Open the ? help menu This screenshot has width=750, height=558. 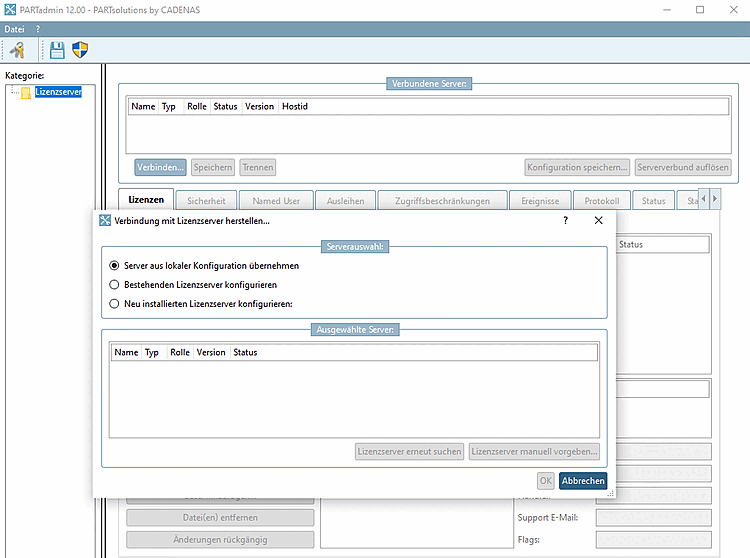tap(38, 29)
